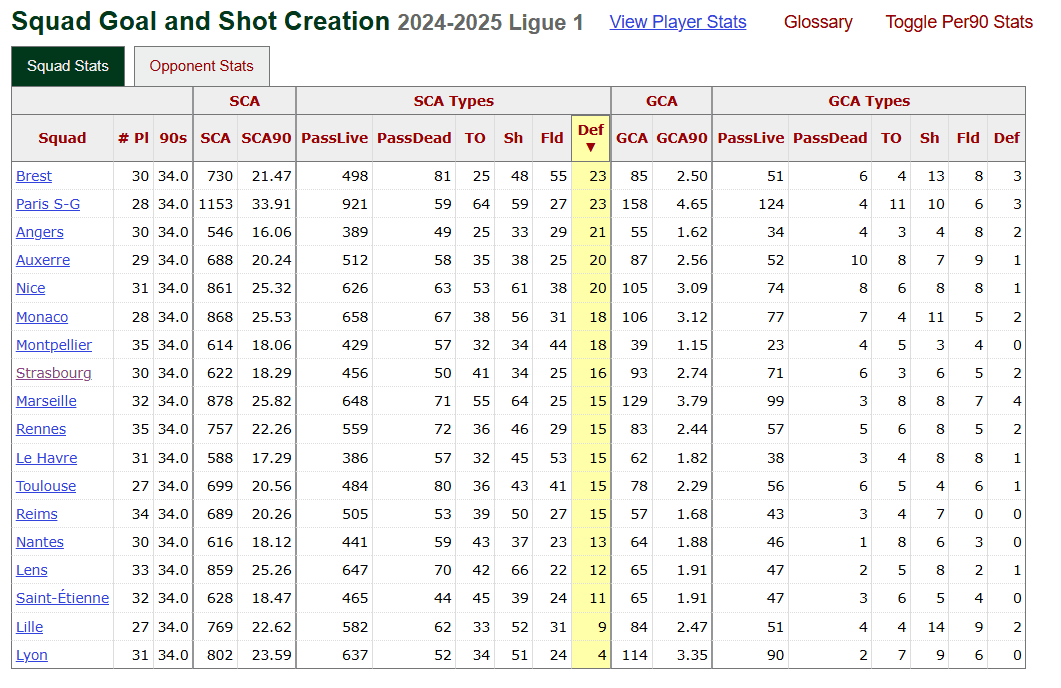
Task: Click Lyon's highlighted Def value cell
Action: coord(590,655)
